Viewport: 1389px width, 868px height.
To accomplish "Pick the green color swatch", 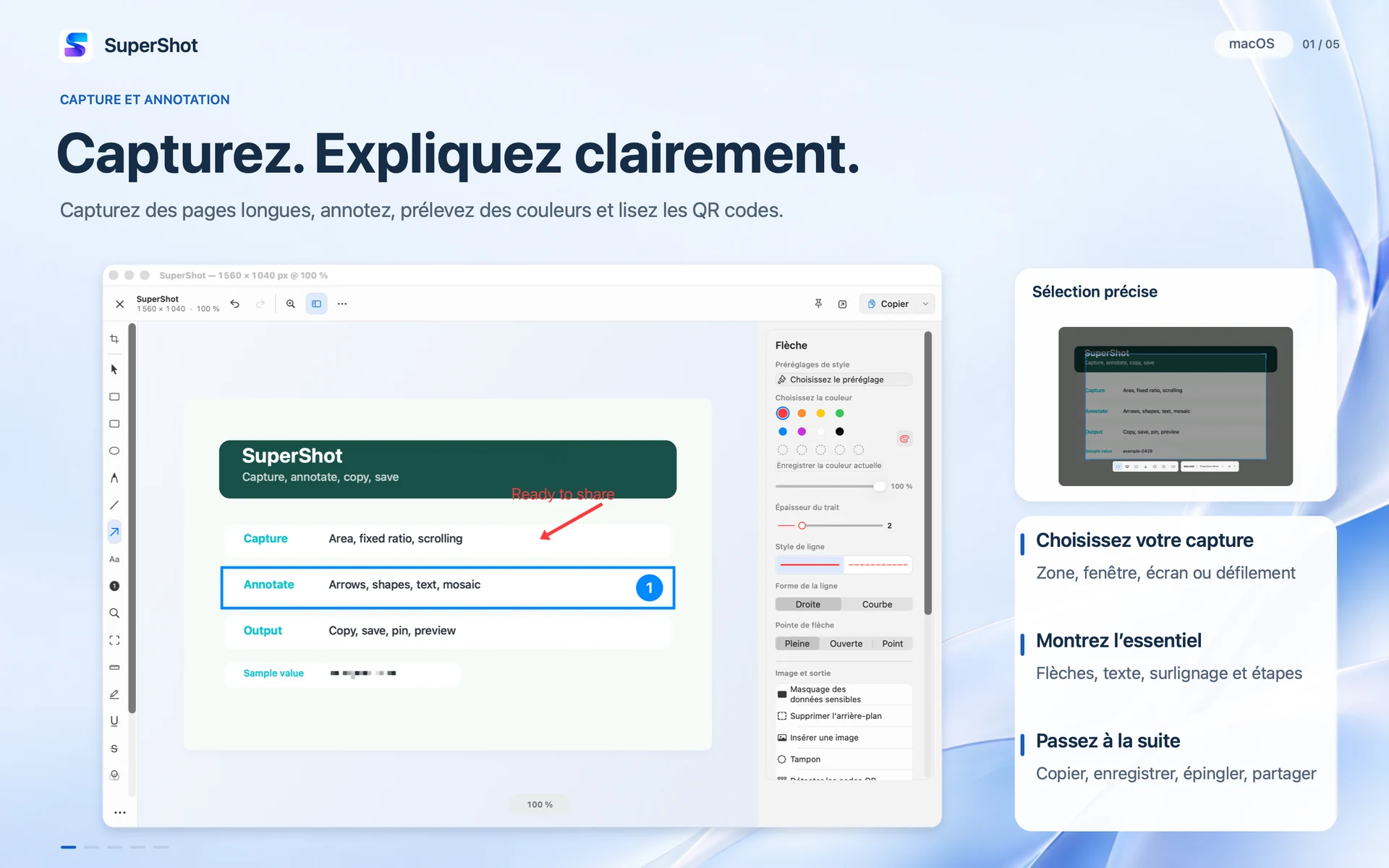I will (839, 413).
